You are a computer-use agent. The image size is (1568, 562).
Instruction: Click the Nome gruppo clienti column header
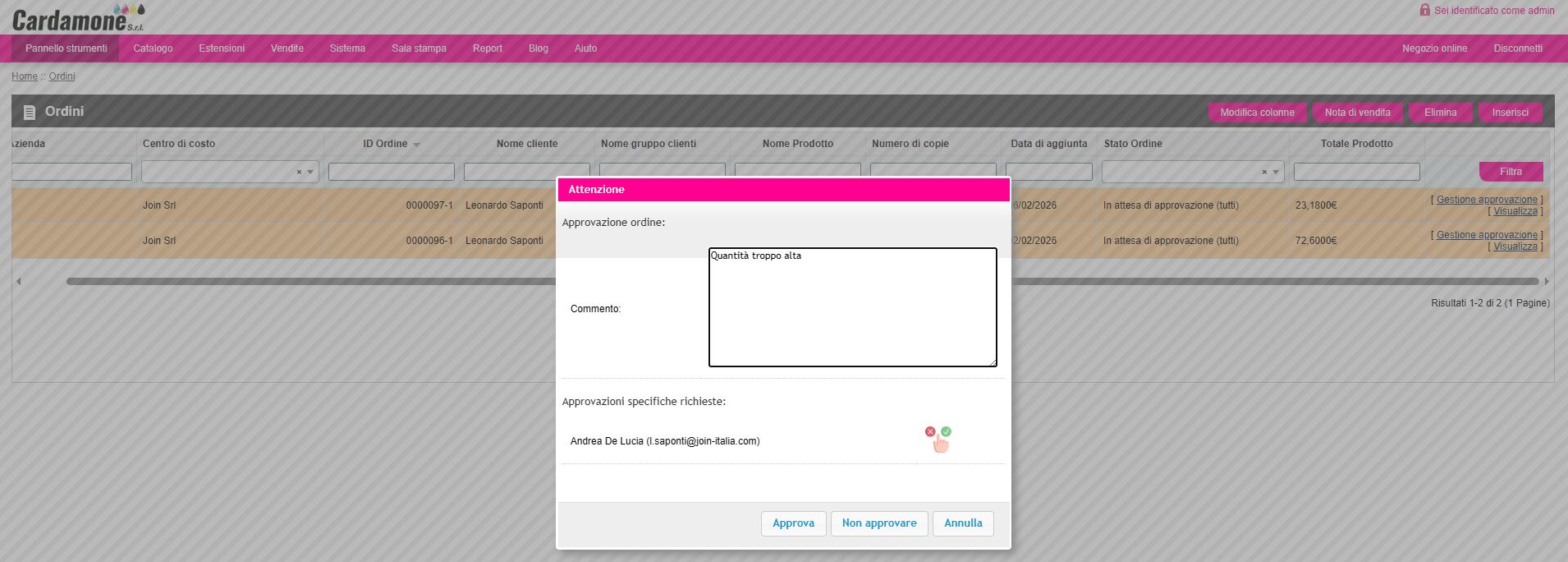(649, 144)
